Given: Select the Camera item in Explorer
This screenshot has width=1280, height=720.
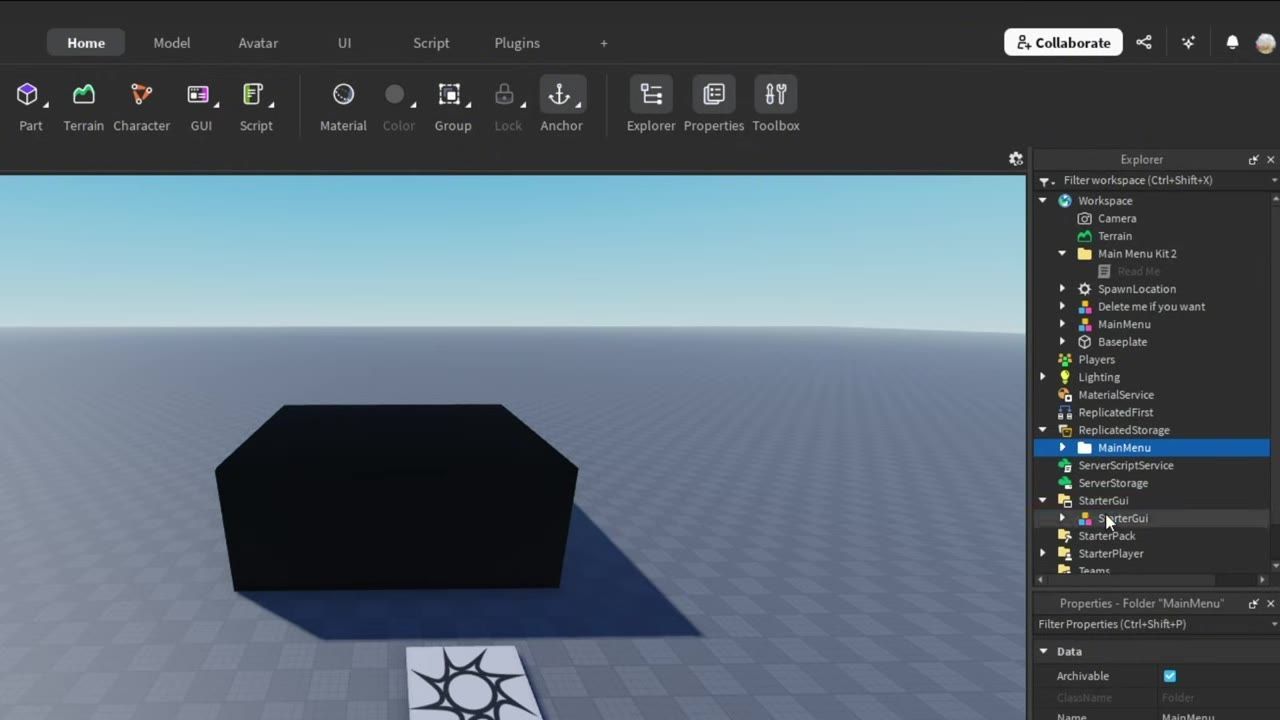Looking at the screenshot, I should (x=1117, y=218).
